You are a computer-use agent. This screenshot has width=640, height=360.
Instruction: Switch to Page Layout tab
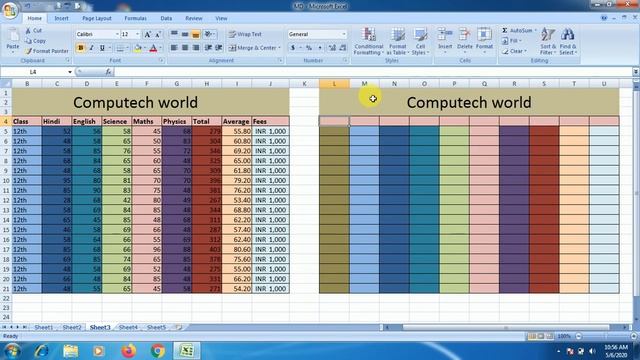pos(97,18)
